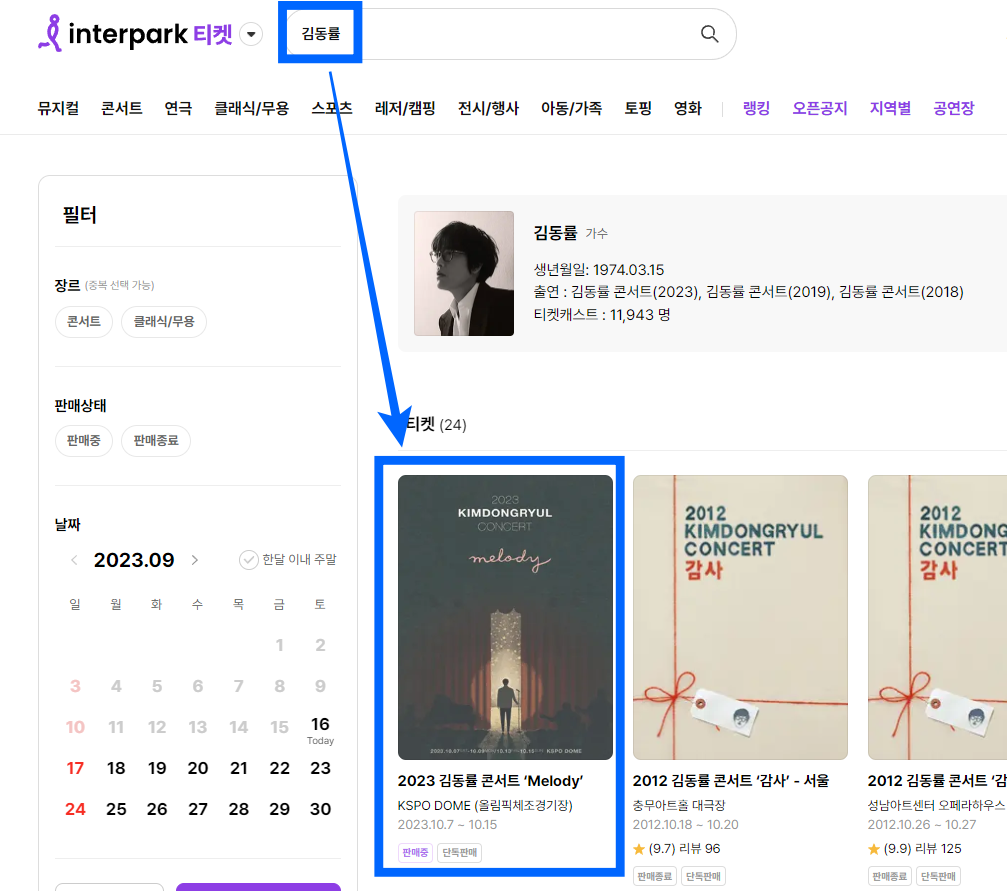1007x891 pixels.
Task: Select September 20 in the calendar
Action: [x=198, y=768]
